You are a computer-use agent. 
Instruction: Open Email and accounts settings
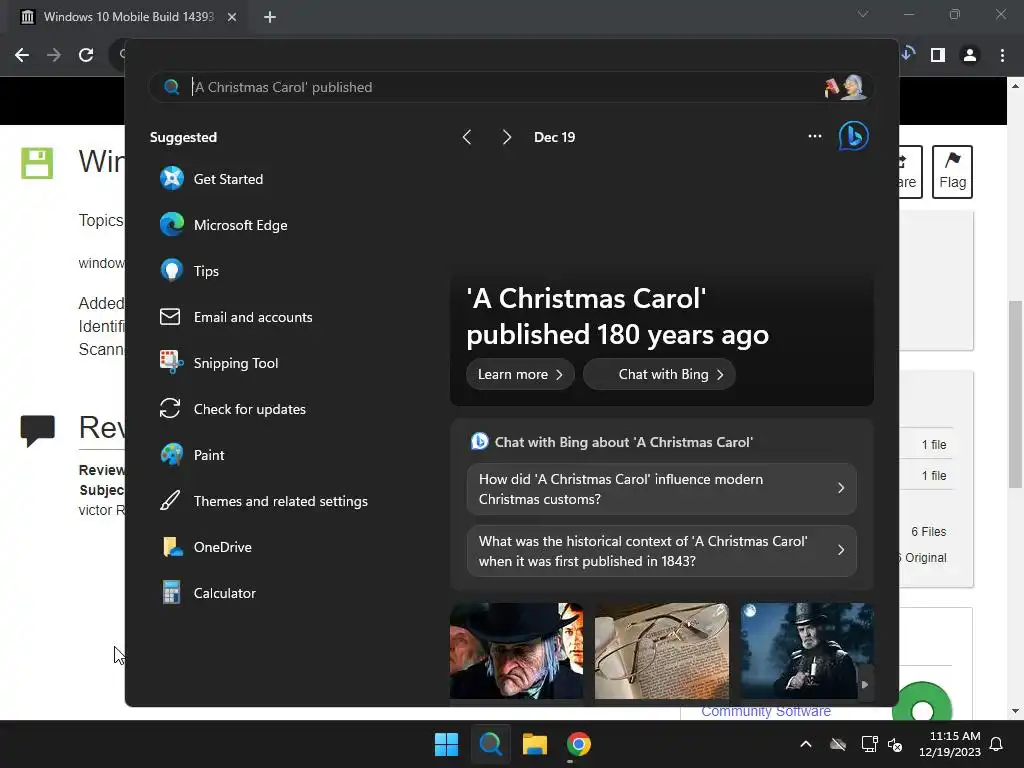(236, 317)
